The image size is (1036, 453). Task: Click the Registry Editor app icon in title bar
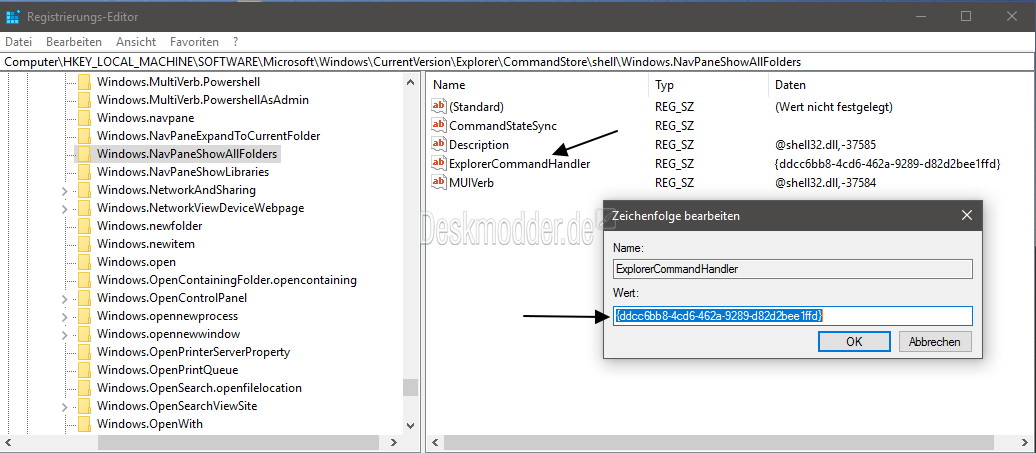13,17
